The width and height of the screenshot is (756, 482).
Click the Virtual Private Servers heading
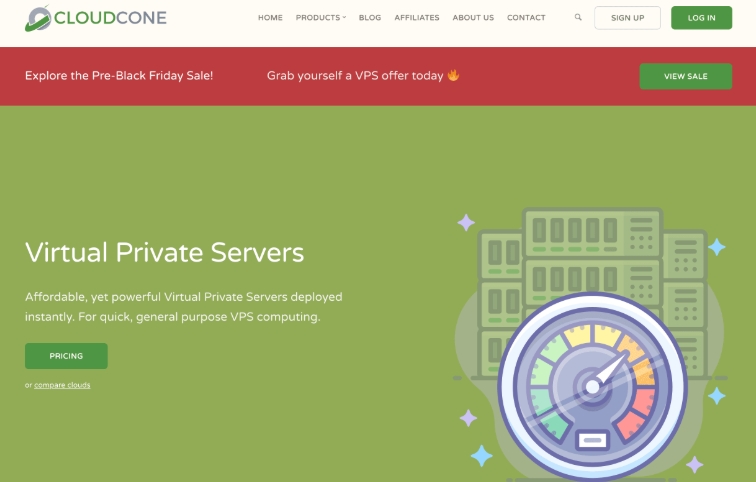click(x=164, y=251)
